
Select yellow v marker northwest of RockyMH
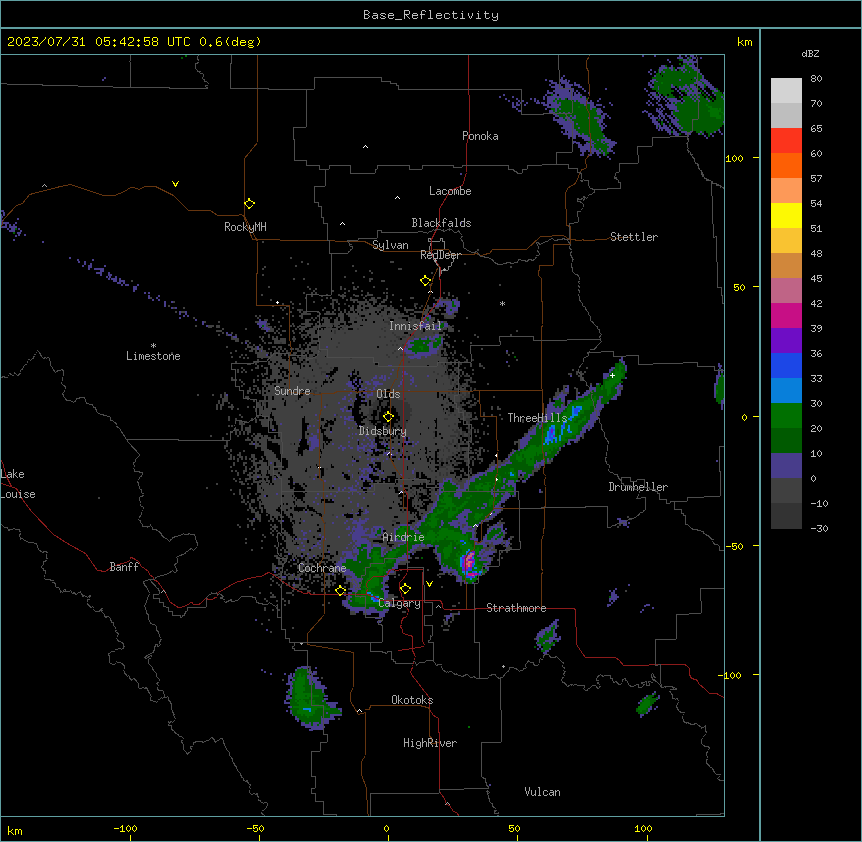point(175,184)
